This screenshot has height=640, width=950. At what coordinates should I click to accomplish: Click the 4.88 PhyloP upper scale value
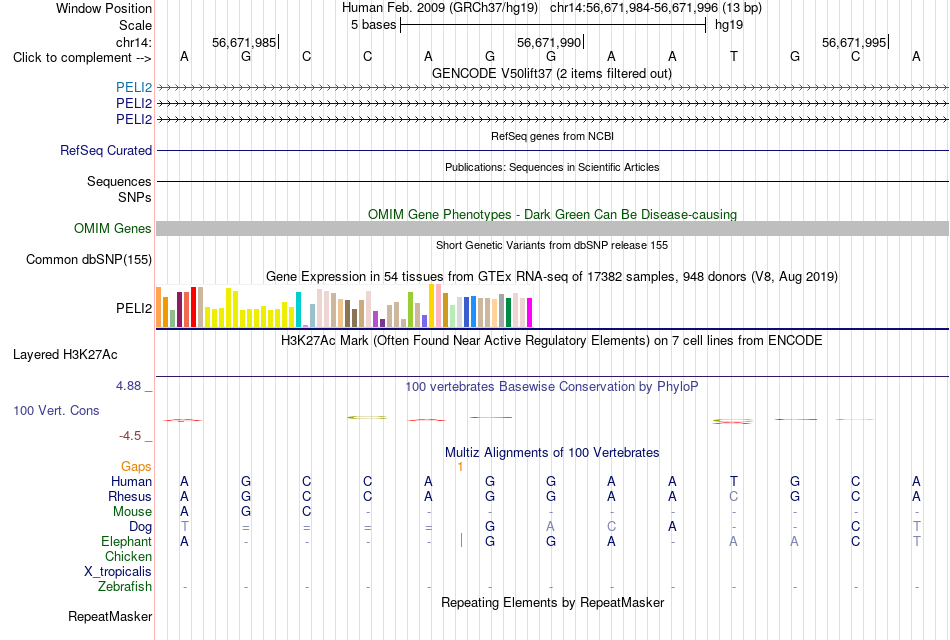click(128, 386)
